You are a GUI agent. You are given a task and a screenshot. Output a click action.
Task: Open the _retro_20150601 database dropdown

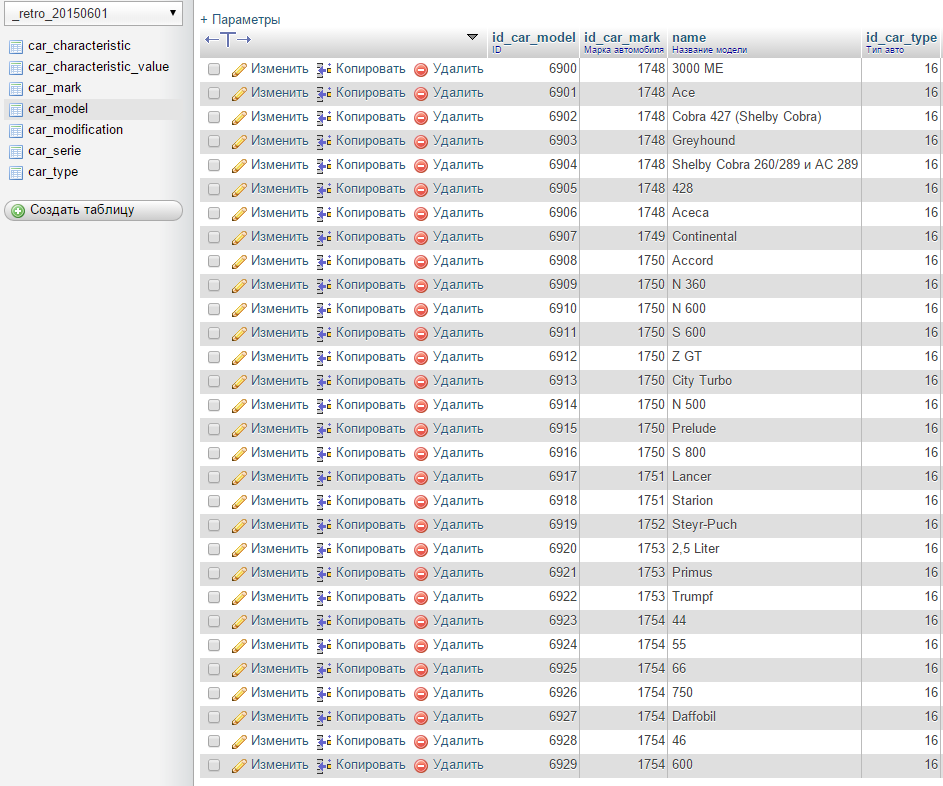93,13
